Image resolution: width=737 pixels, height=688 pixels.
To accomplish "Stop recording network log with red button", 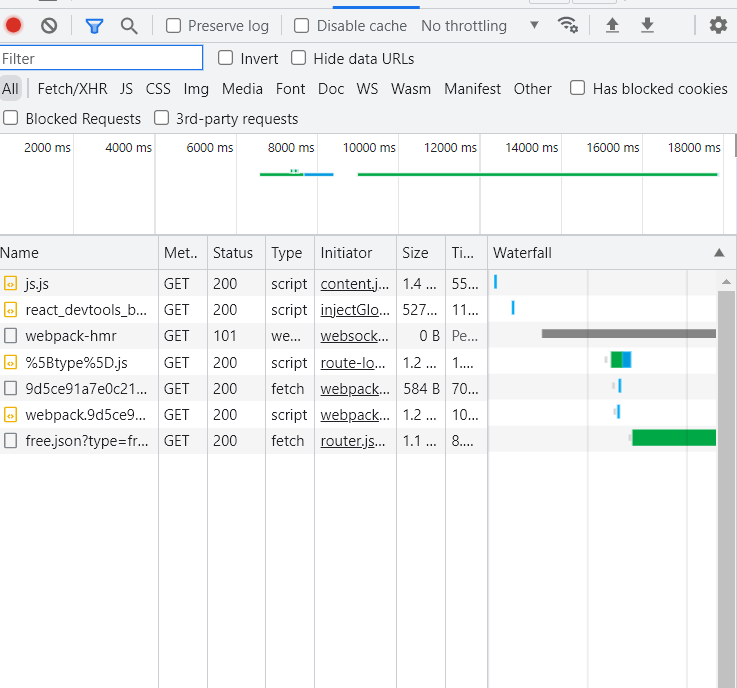I will pyautogui.click(x=13, y=25).
